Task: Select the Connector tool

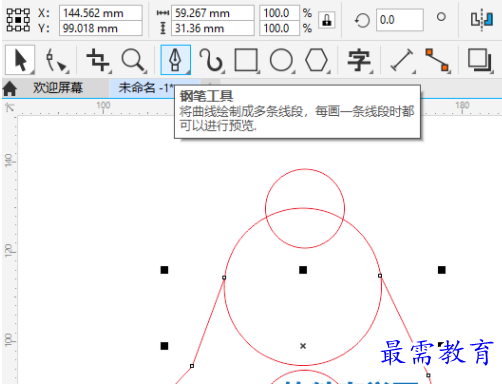Action: 437,60
